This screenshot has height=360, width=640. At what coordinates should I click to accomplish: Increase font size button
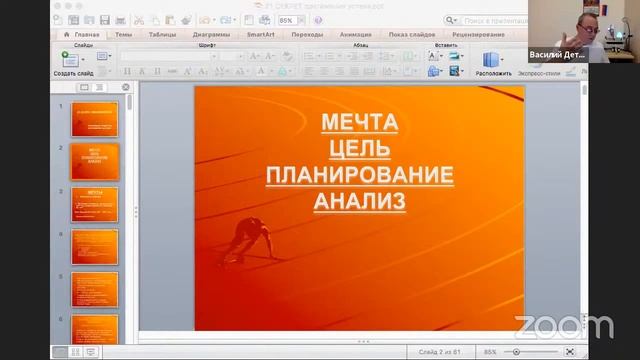254,56
